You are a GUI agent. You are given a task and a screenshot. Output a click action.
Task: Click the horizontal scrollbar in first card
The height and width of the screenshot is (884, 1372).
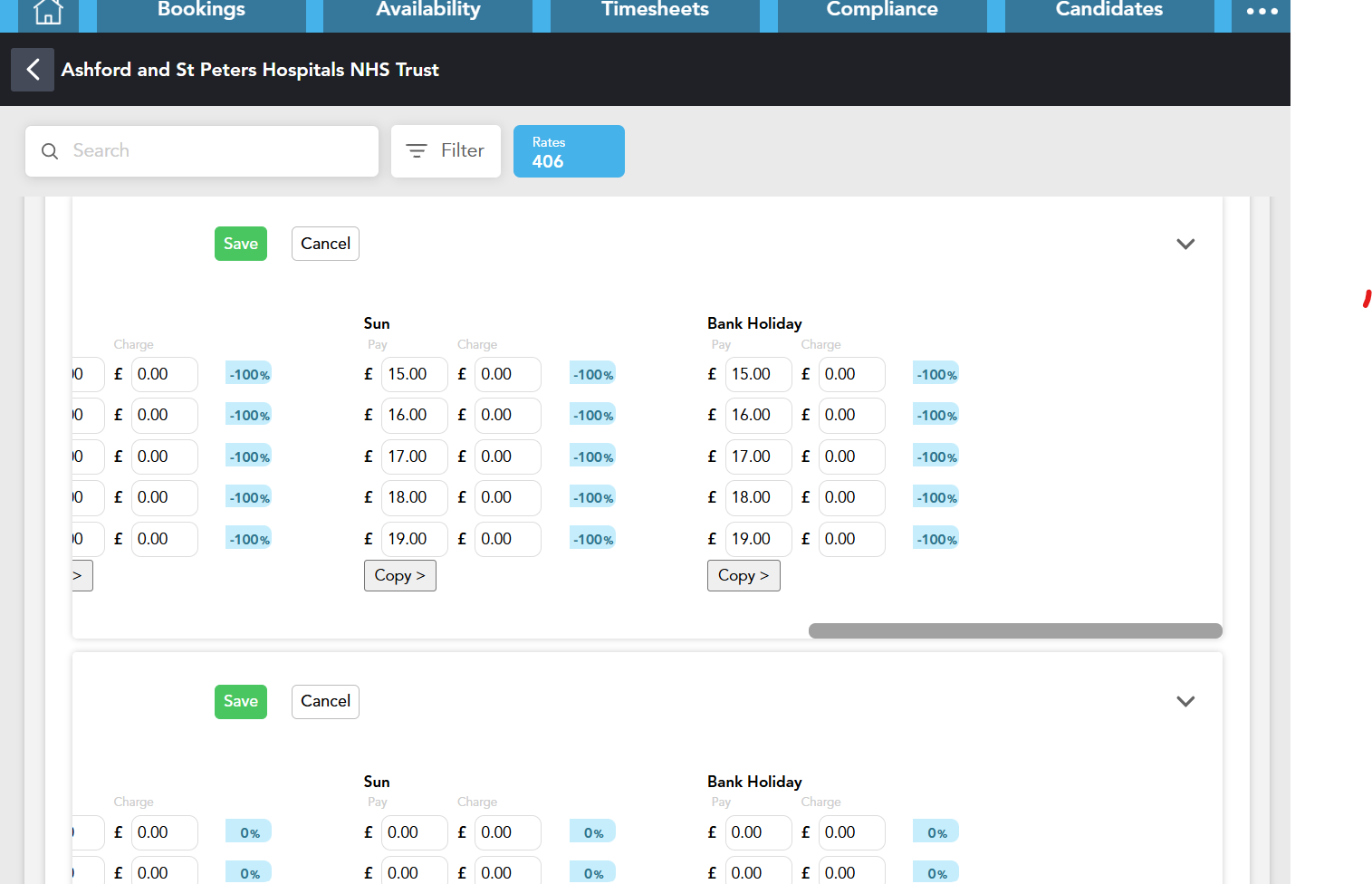[x=1014, y=630]
